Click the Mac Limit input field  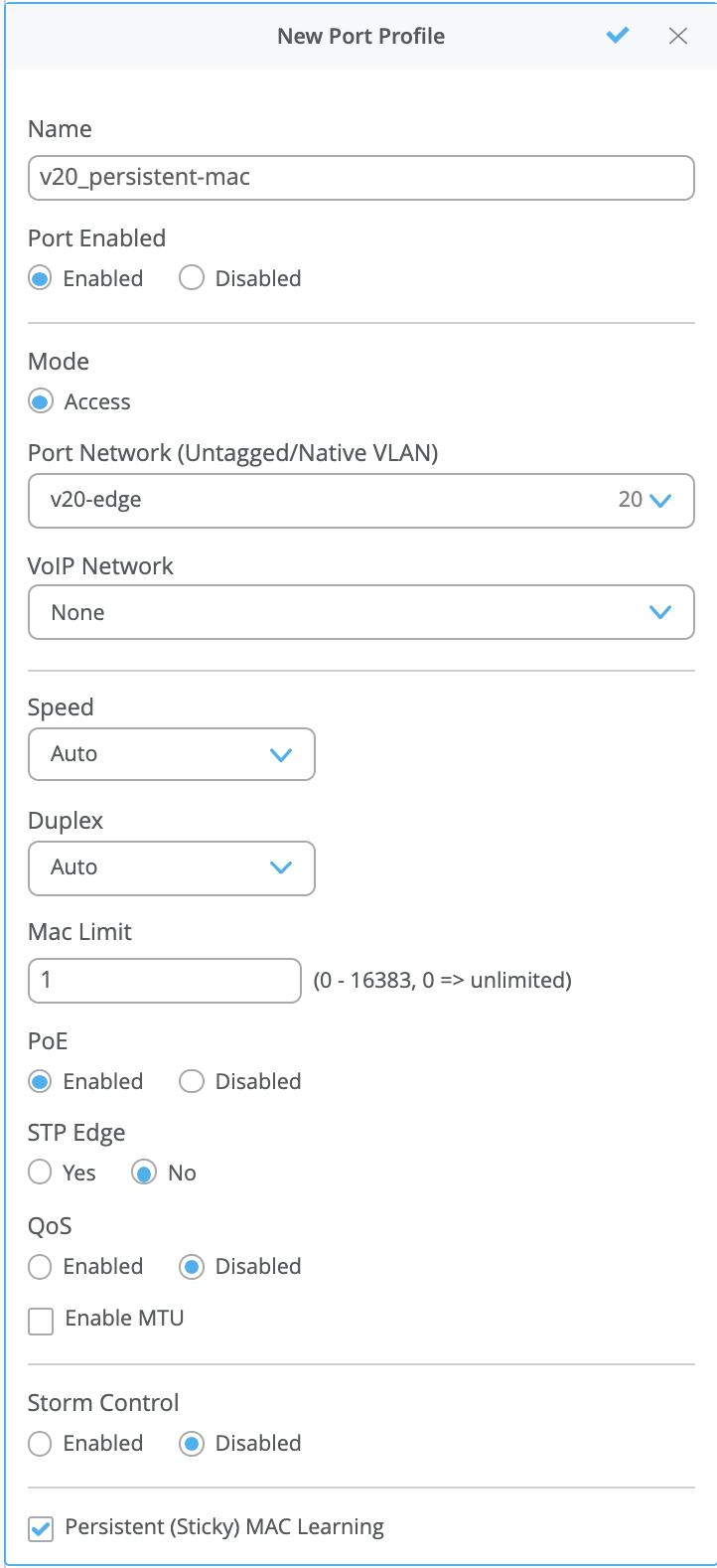[x=164, y=981]
